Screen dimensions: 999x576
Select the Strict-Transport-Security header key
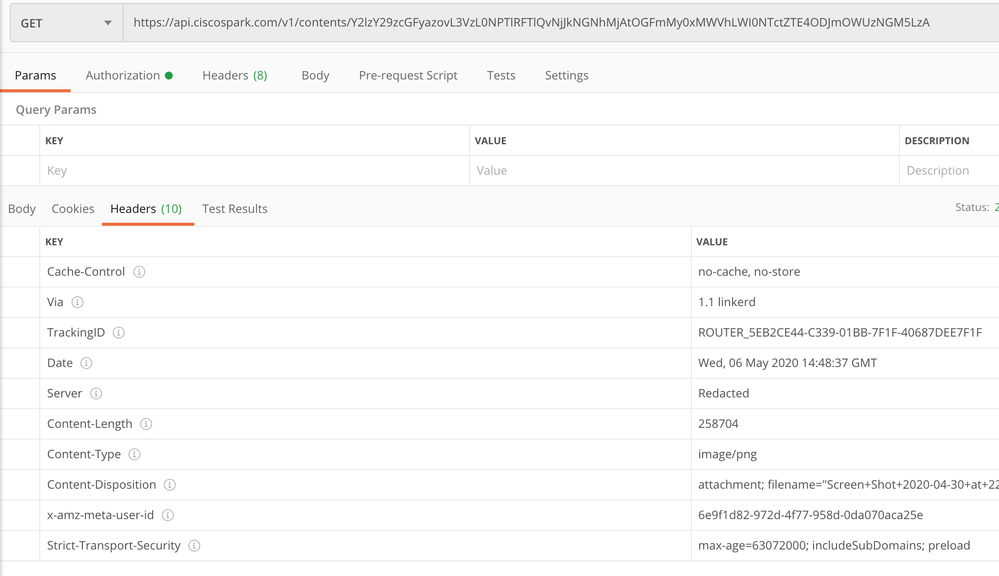pos(113,546)
